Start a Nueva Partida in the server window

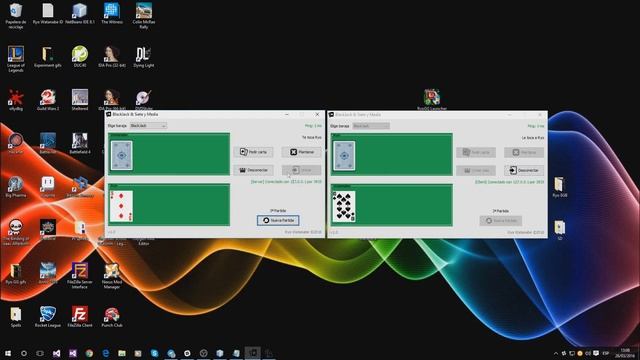click(x=278, y=220)
